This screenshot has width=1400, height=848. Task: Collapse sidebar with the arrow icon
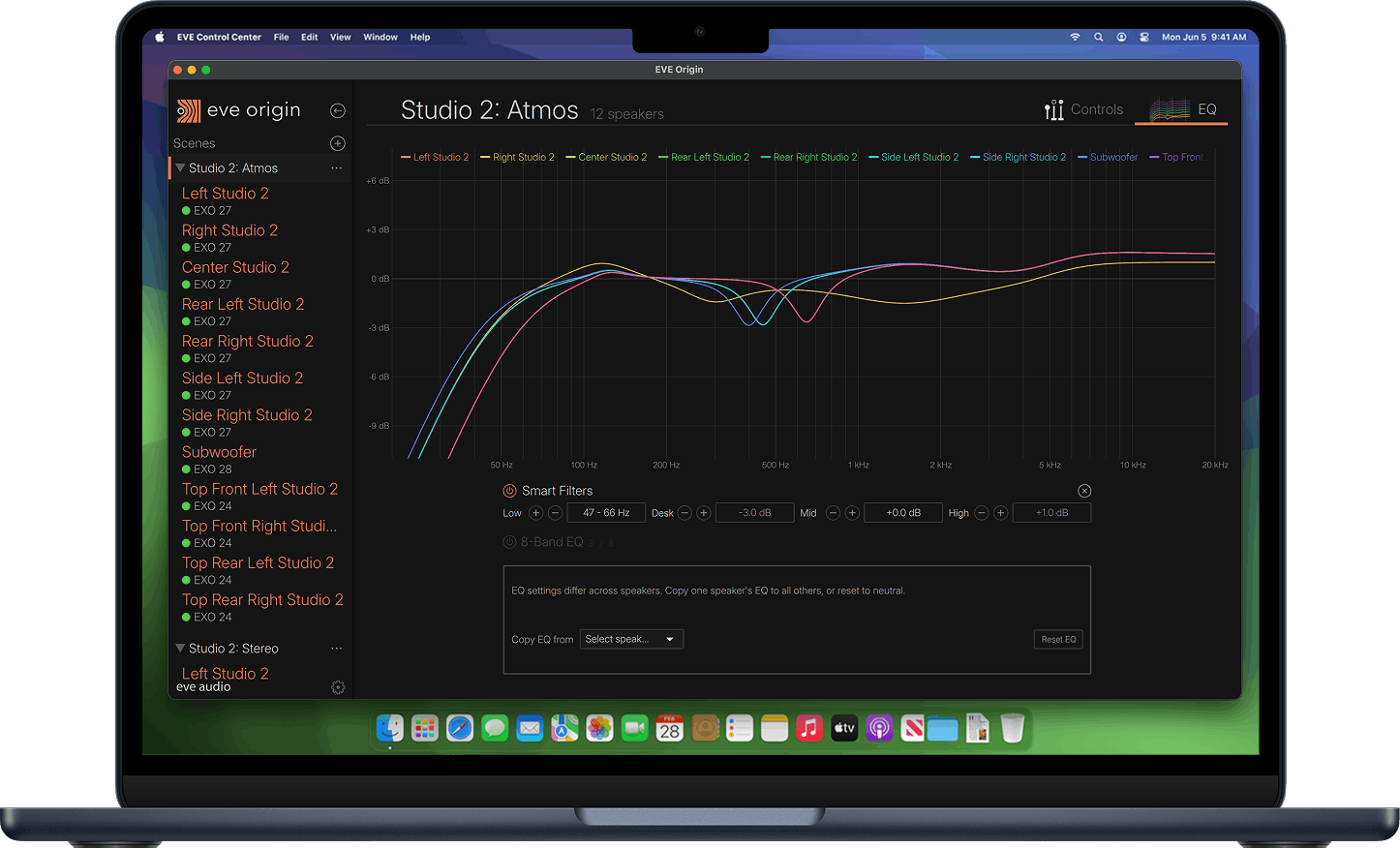(338, 110)
